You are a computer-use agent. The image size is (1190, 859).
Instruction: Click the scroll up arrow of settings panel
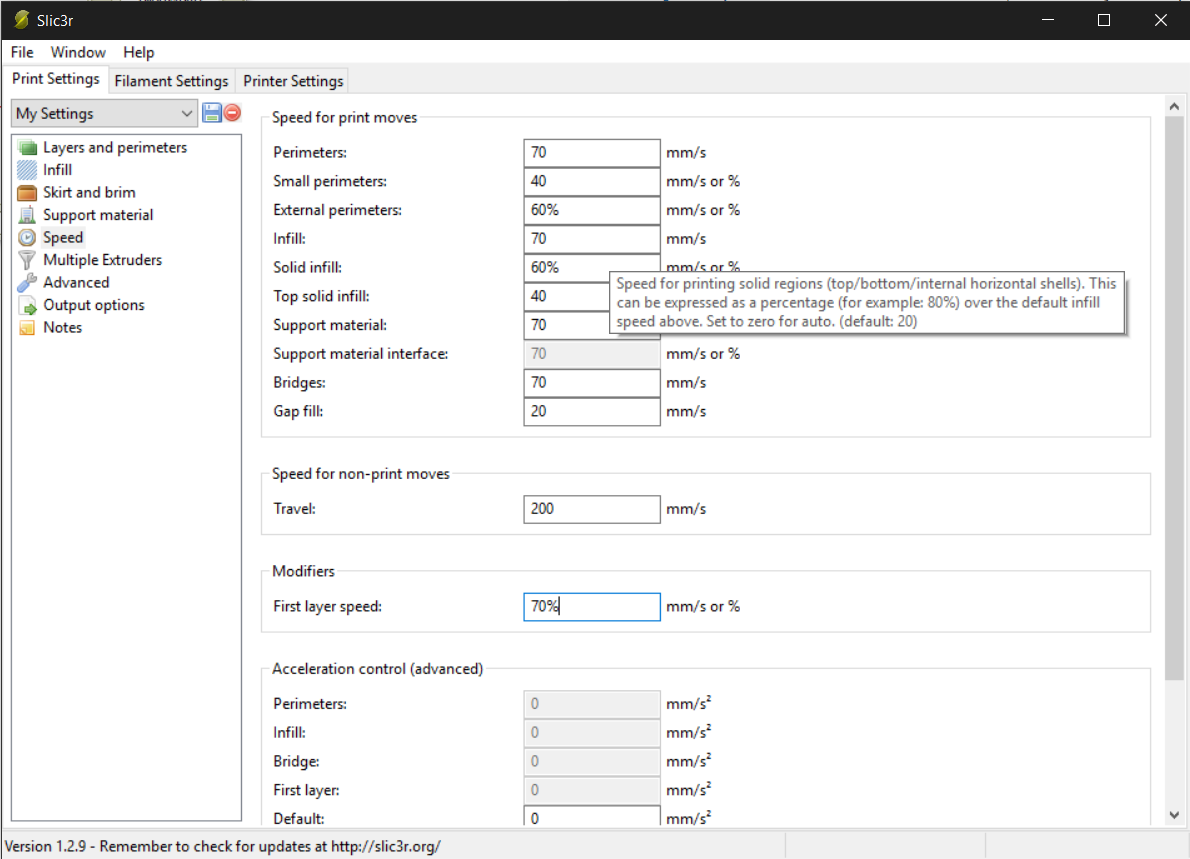[x=1174, y=107]
